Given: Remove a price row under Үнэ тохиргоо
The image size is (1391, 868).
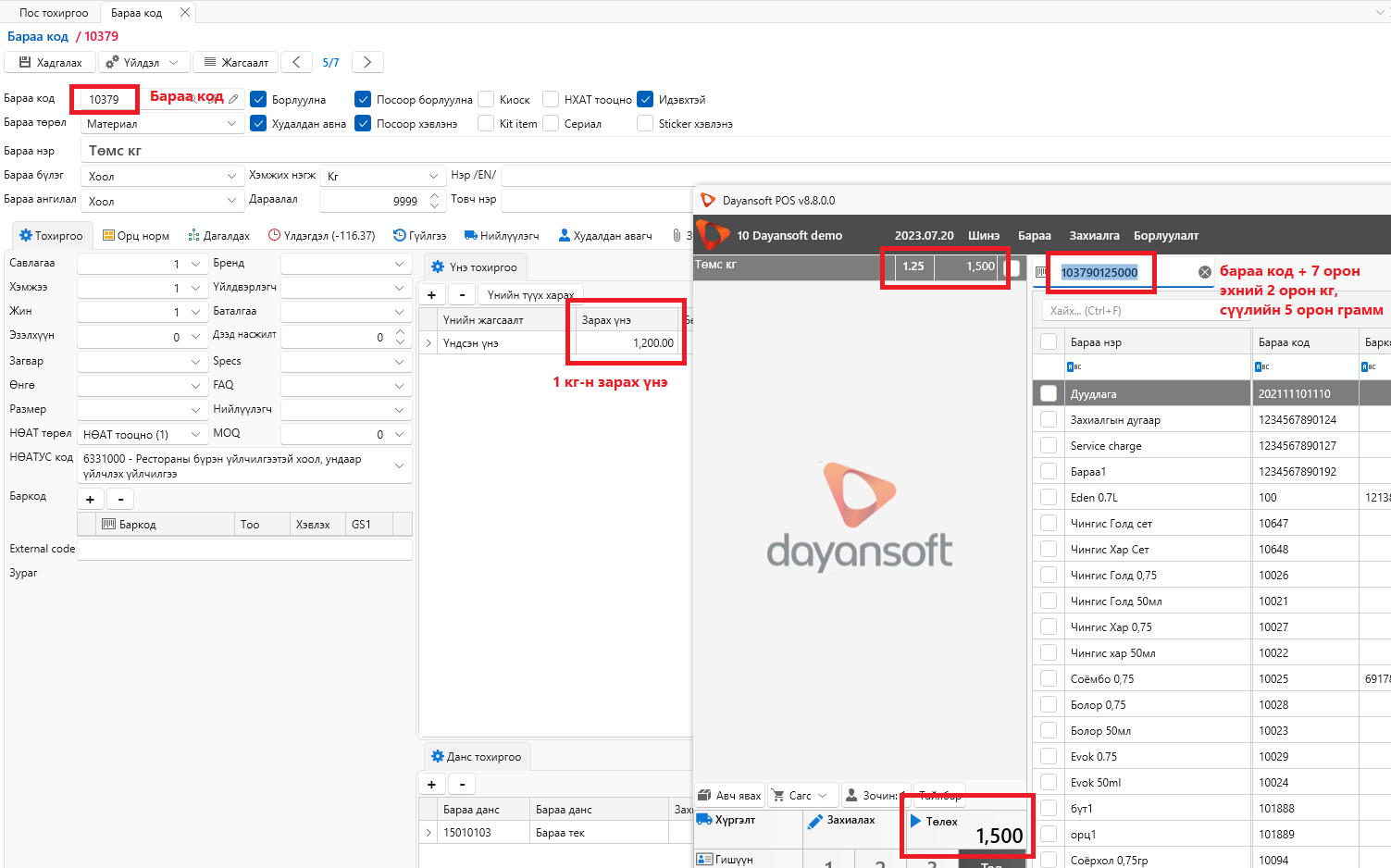Looking at the screenshot, I should (462, 295).
